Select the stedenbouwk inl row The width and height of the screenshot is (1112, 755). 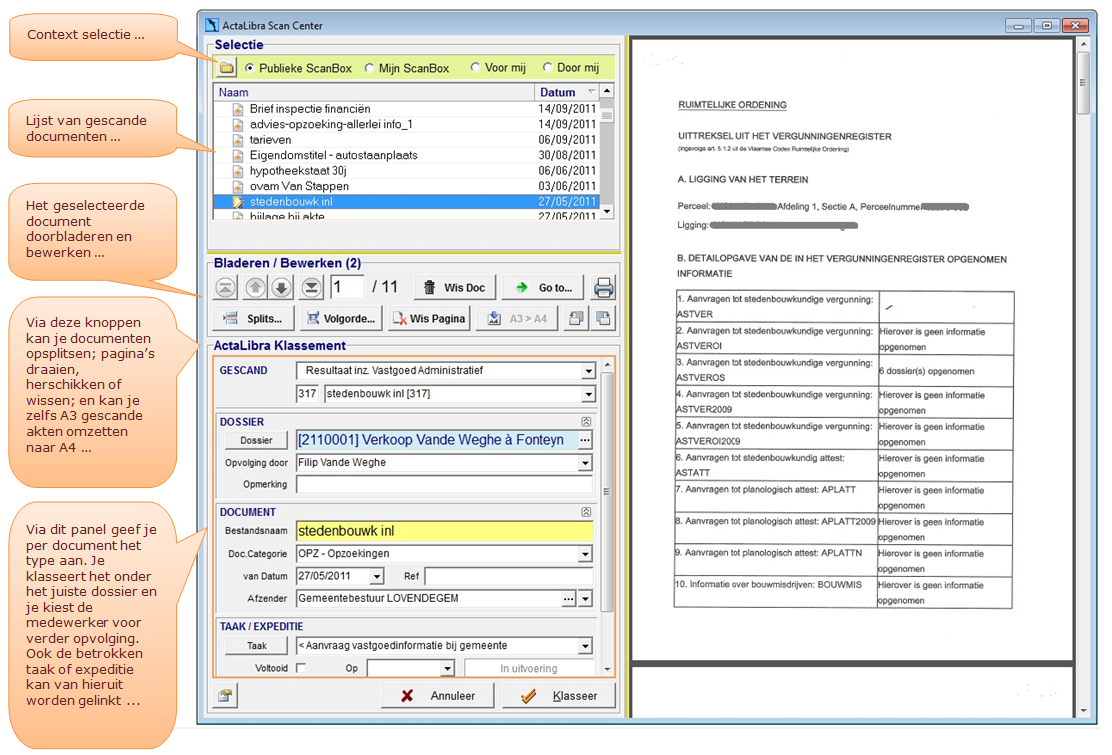click(406, 202)
